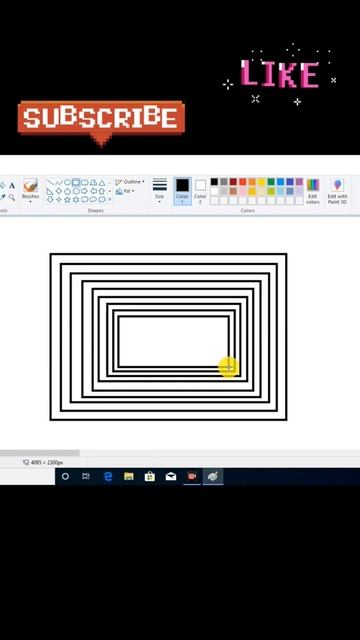The width and height of the screenshot is (360, 640).
Task: Open File Explorer from taskbar
Action: pos(129,476)
